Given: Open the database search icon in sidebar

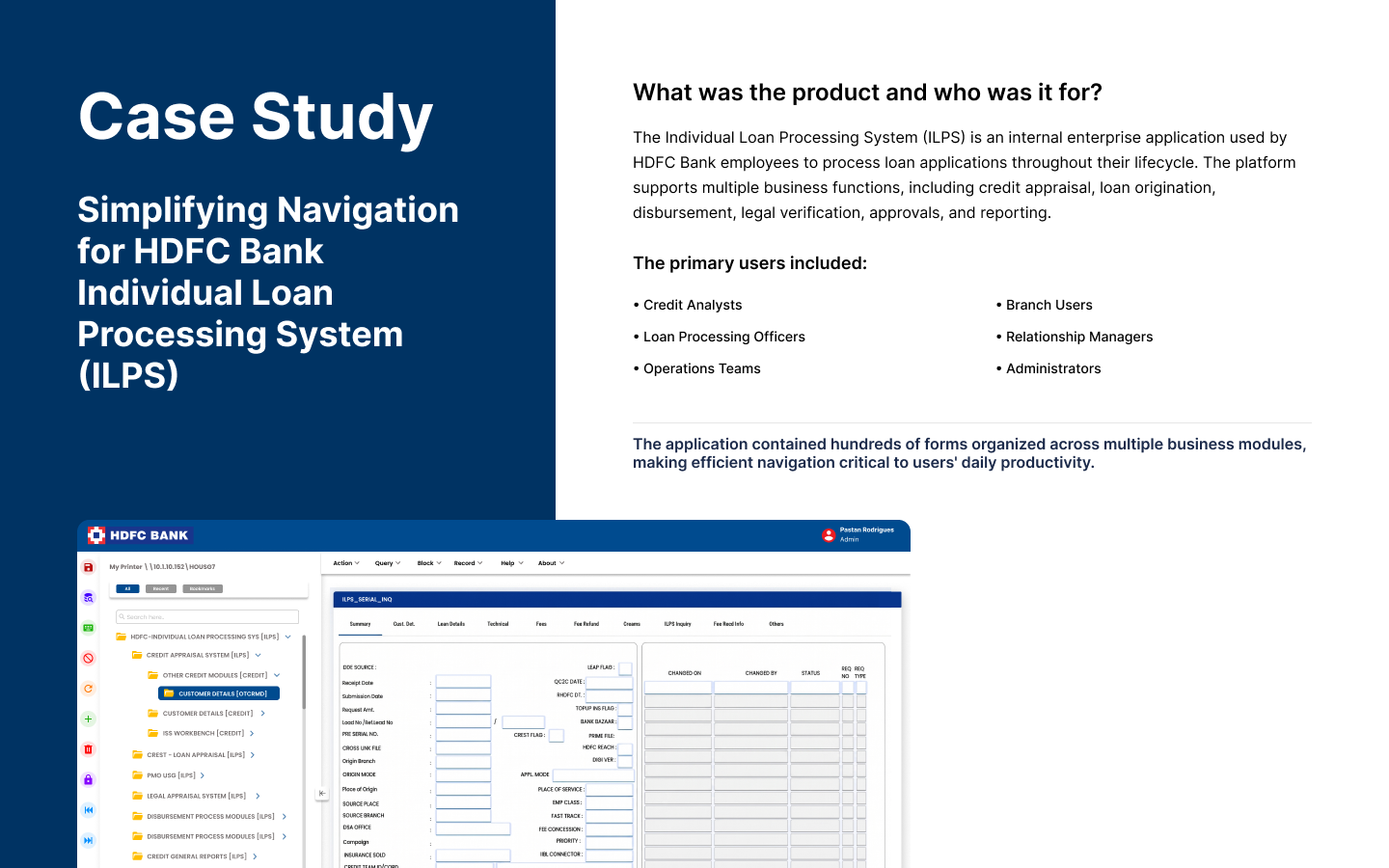Looking at the screenshot, I should [x=88, y=598].
